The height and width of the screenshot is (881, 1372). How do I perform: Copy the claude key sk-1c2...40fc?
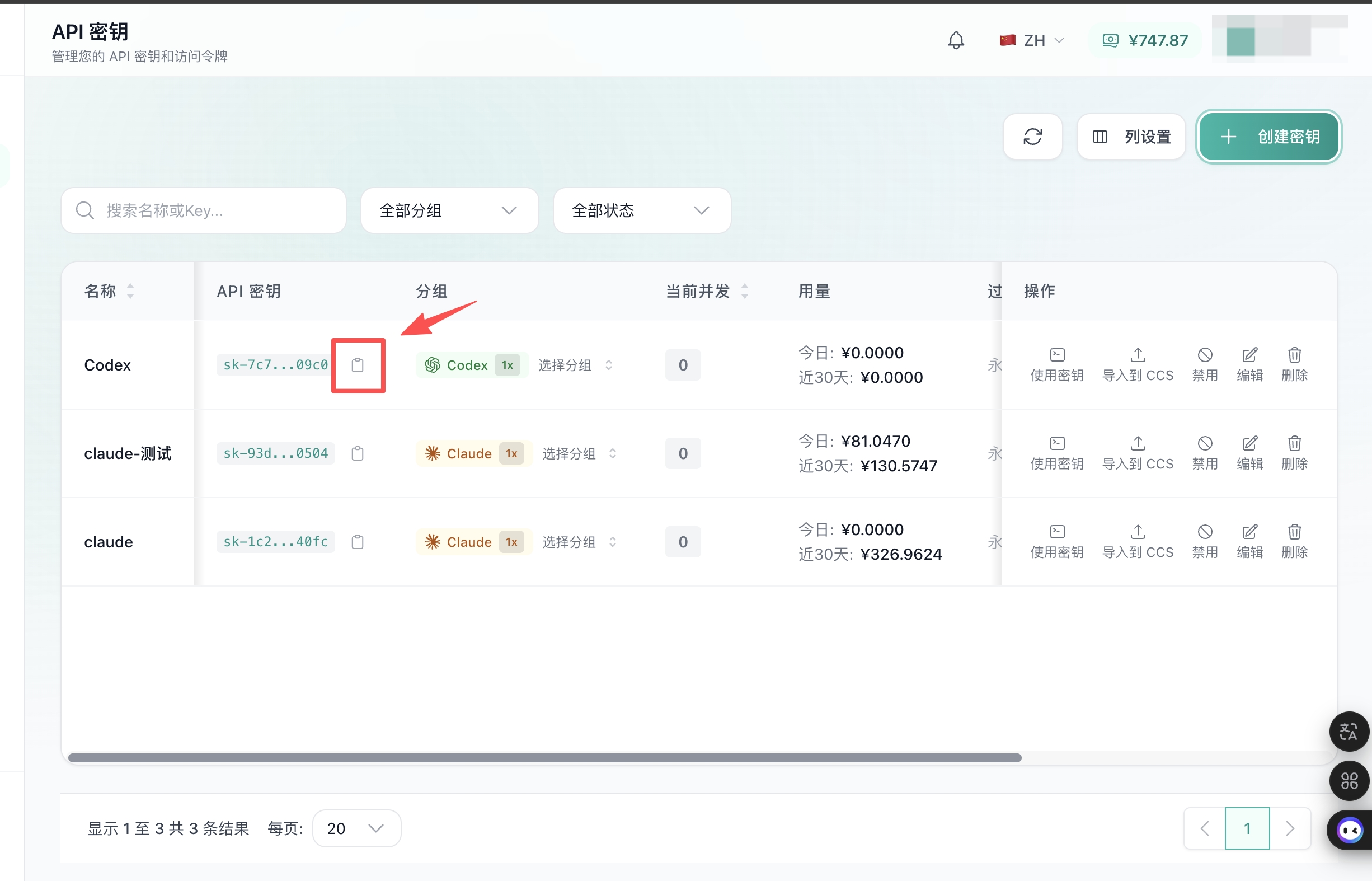click(358, 542)
